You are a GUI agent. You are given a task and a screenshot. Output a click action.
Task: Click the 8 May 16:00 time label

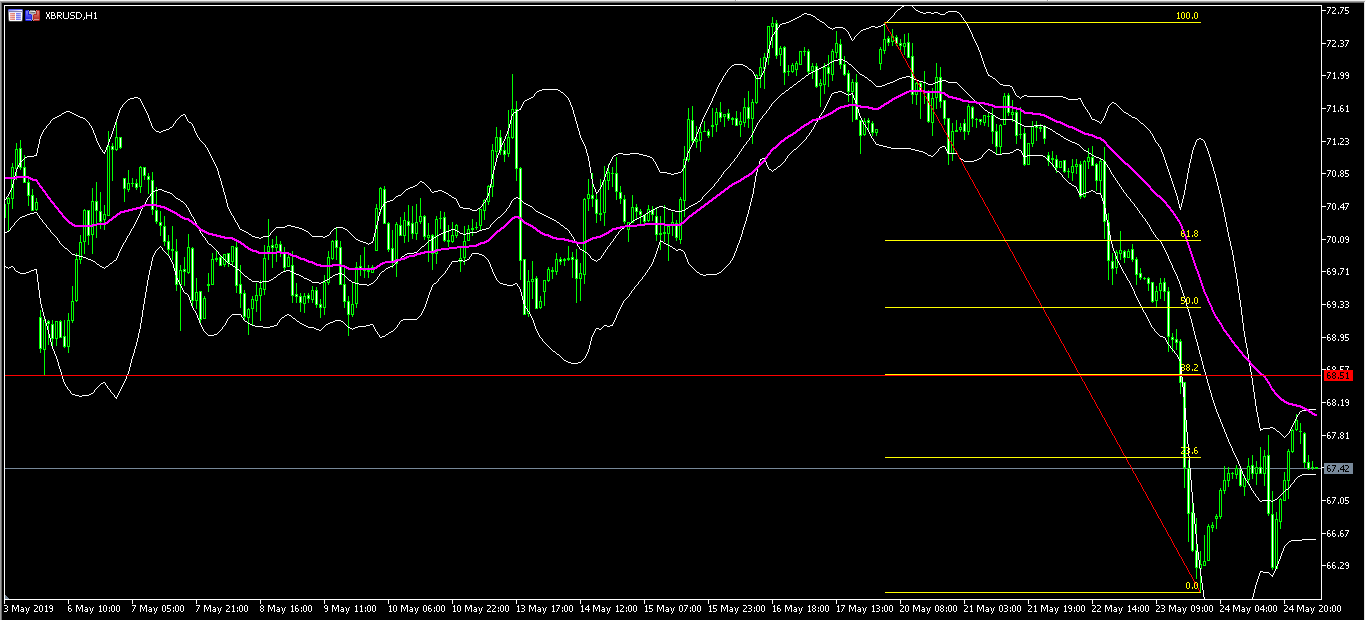(x=285, y=608)
